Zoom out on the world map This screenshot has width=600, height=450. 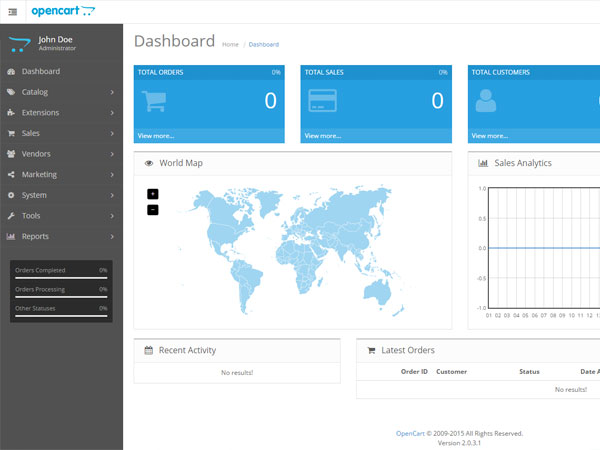[x=153, y=209]
